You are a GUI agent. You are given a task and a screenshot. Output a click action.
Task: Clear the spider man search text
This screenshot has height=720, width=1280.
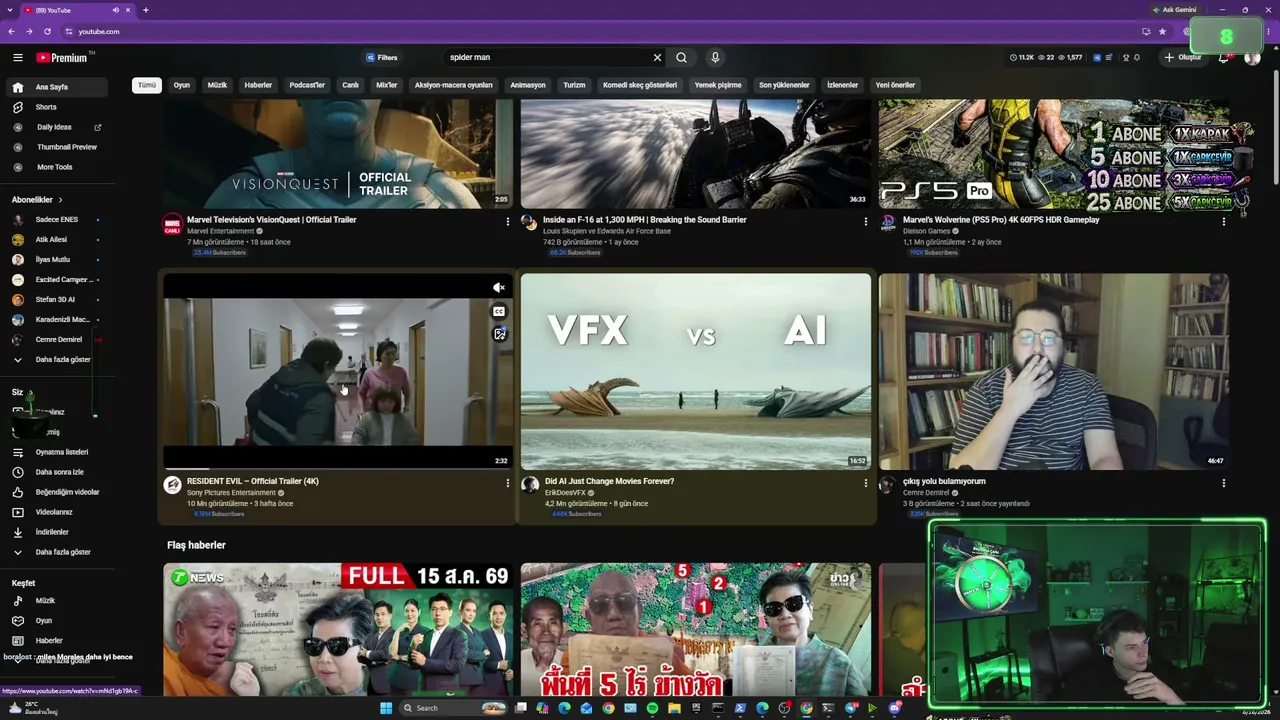[x=657, y=57]
